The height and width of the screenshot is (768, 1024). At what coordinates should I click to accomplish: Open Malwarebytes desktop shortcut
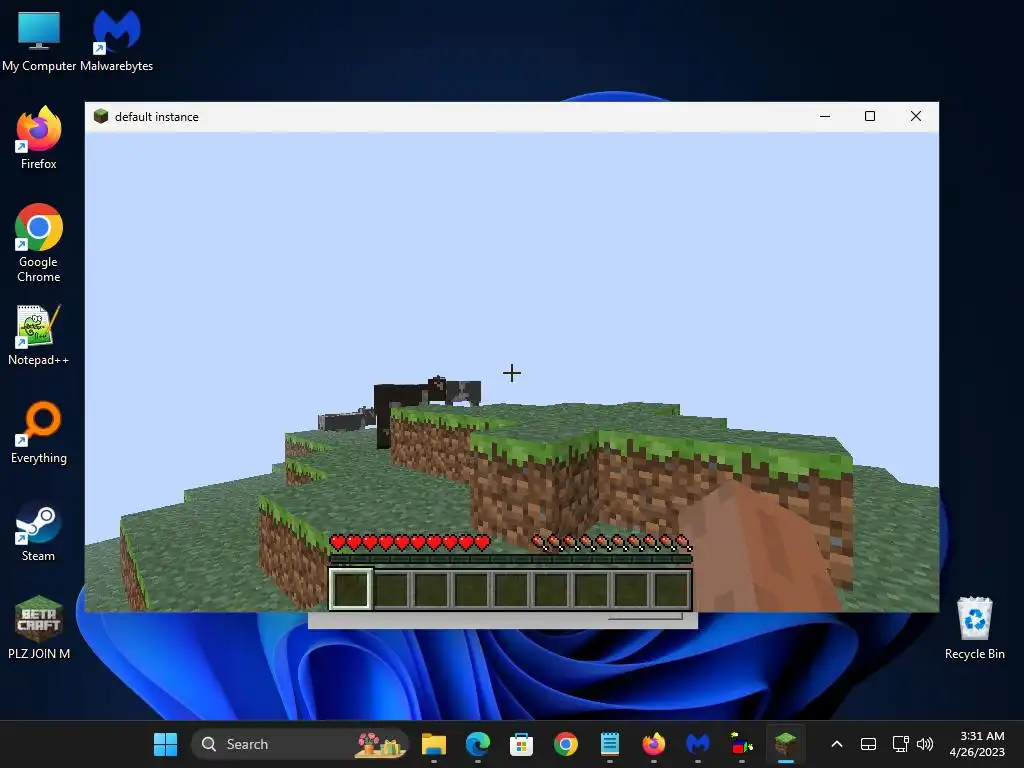tap(116, 39)
